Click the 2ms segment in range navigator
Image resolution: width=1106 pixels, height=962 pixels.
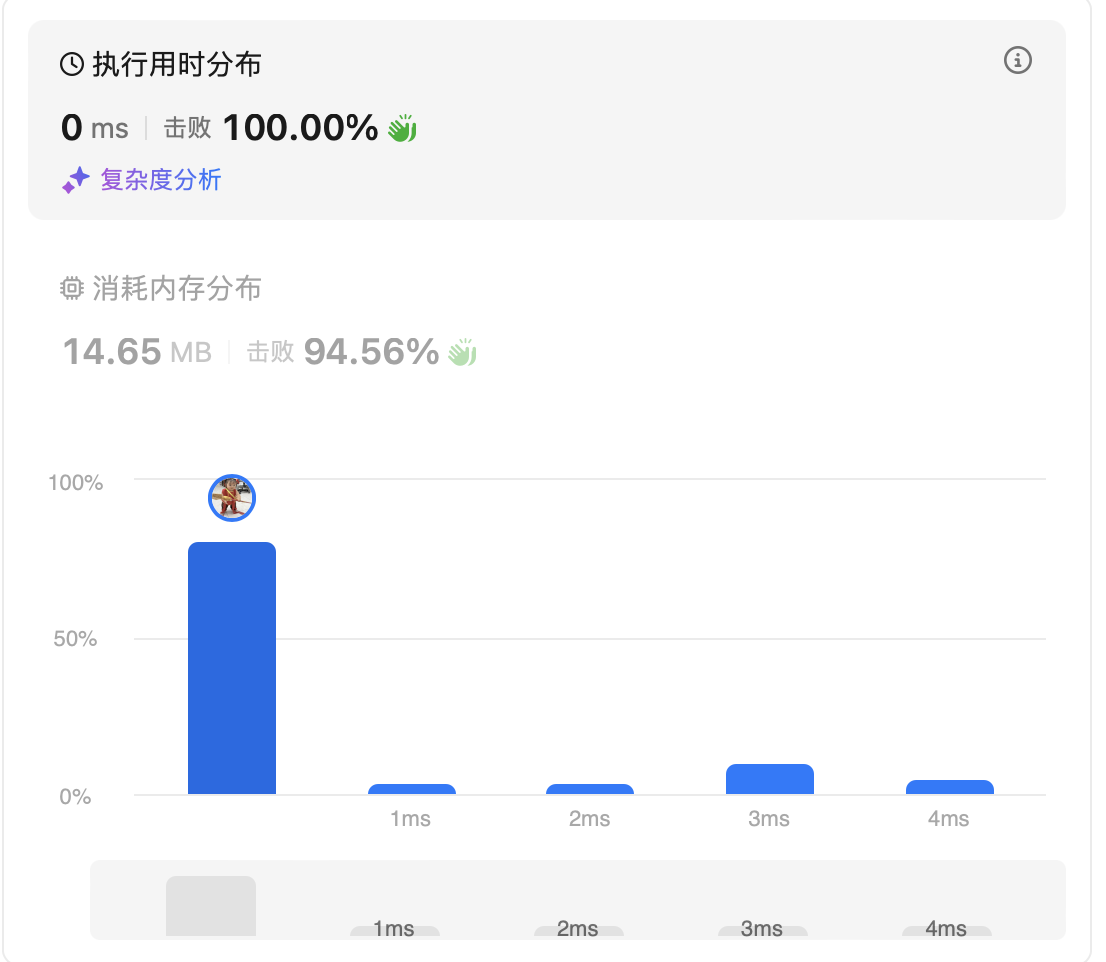(x=578, y=930)
